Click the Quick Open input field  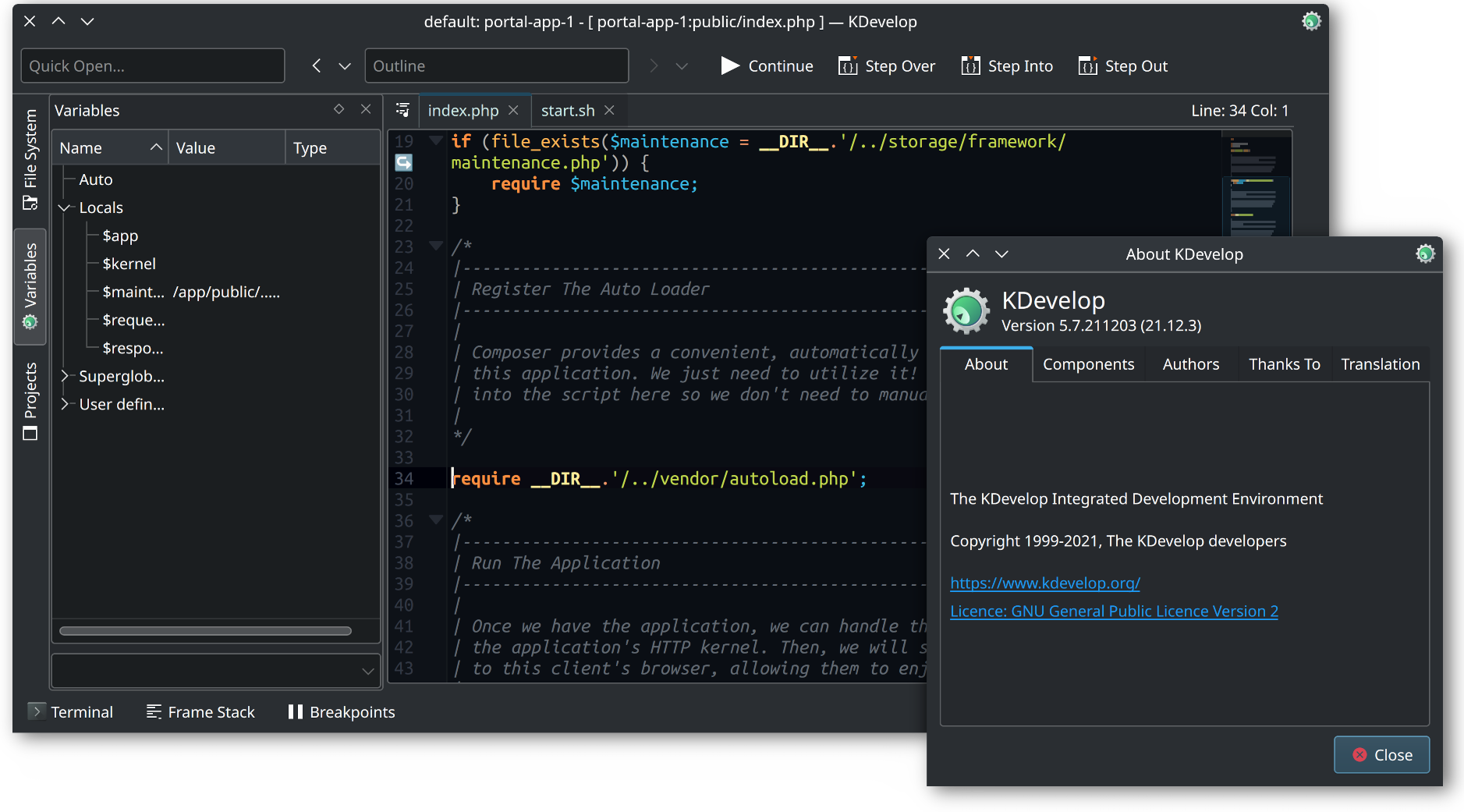click(x=153, y=66)
